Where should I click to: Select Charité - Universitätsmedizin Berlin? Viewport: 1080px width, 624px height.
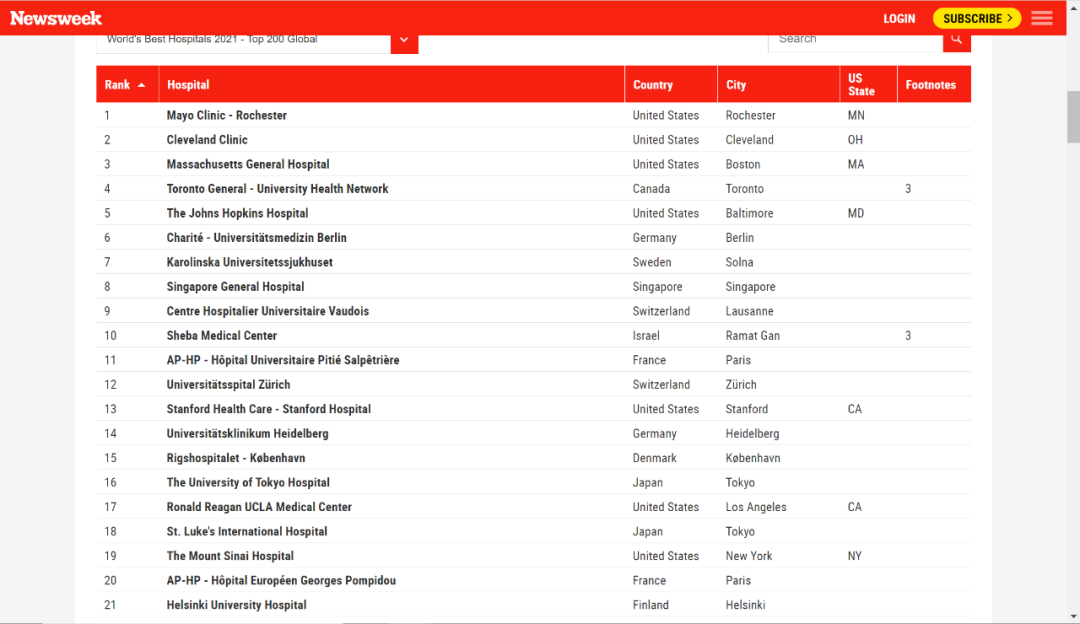256,238
